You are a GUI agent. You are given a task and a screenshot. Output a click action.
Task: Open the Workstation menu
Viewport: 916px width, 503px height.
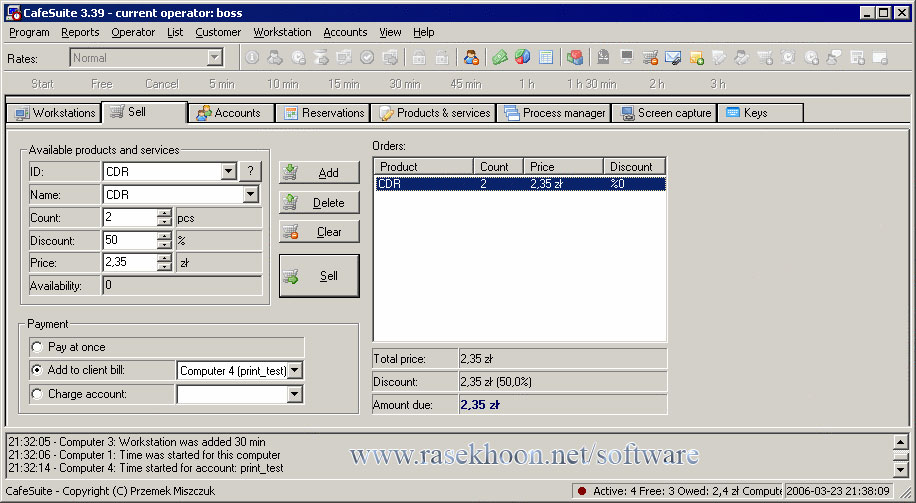282,33
